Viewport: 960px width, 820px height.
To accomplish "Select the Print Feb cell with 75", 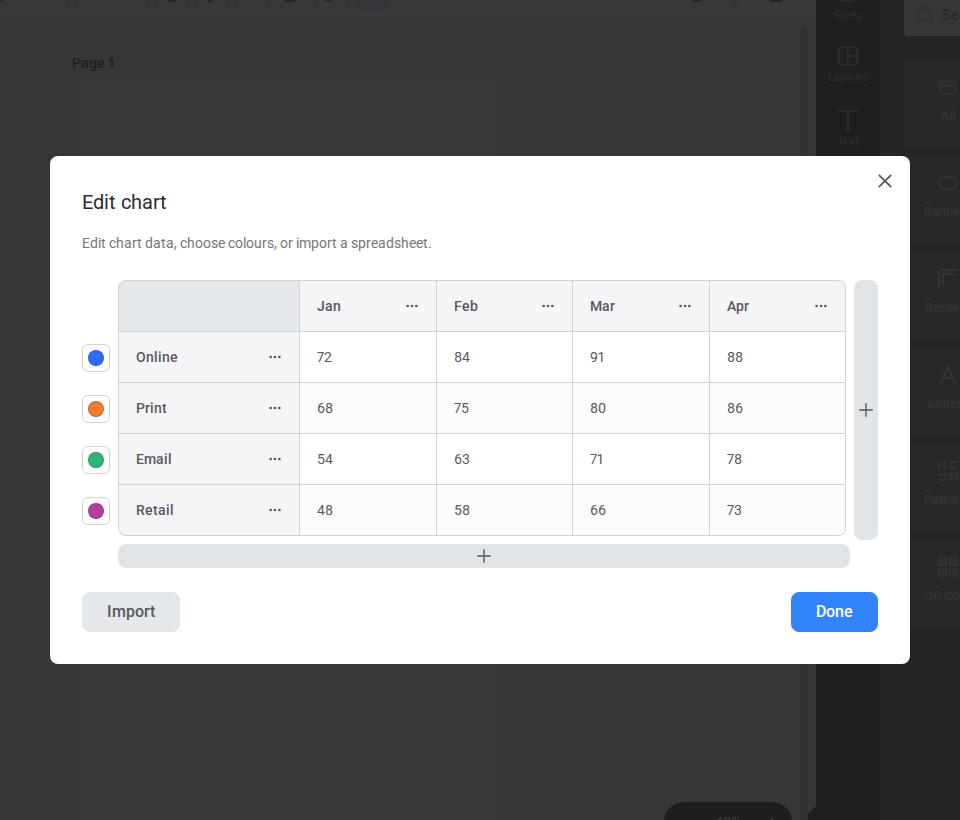I will click(504, 408).
